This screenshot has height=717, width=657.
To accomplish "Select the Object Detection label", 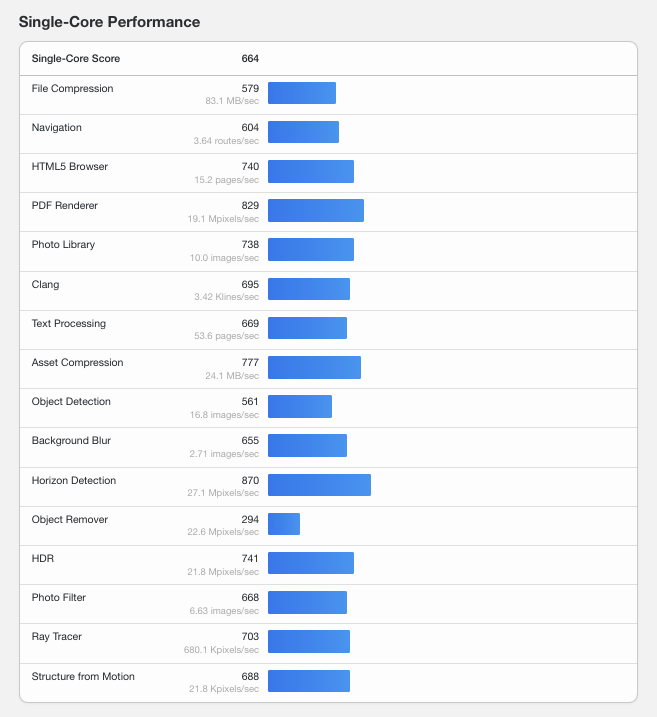I will coord(71,401).
